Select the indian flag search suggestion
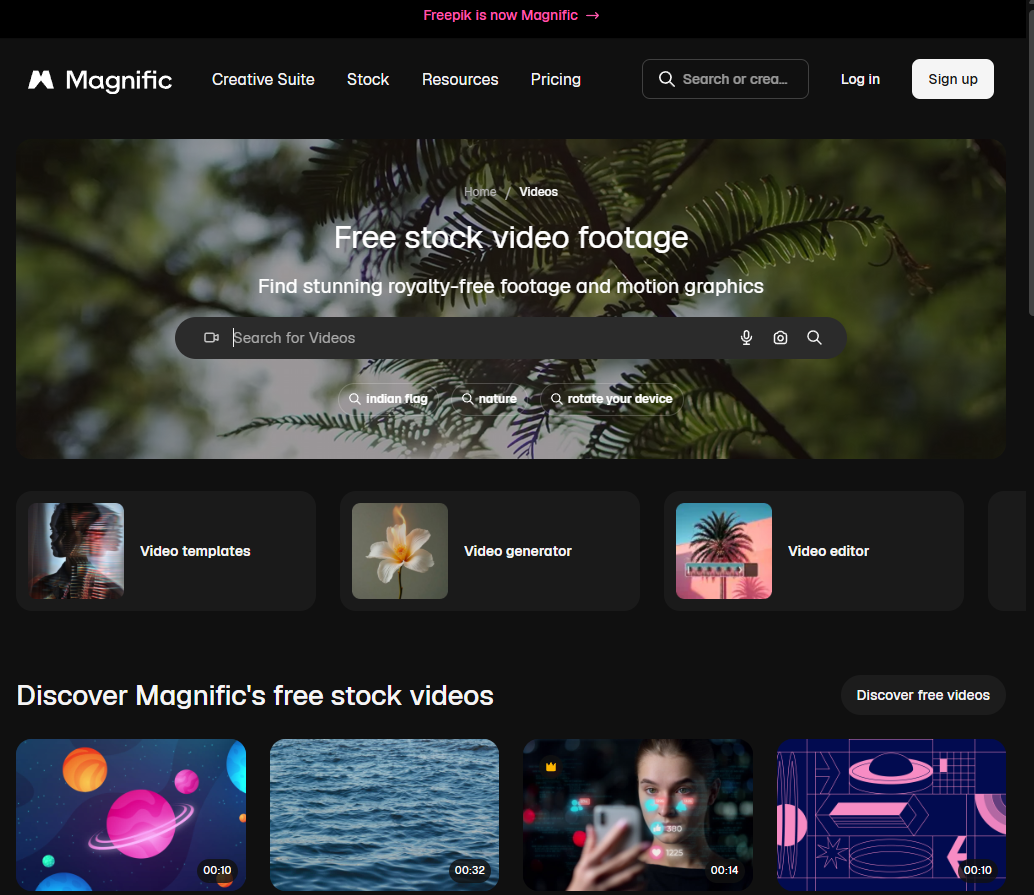Screen dimensions: 1034x895 390,399
